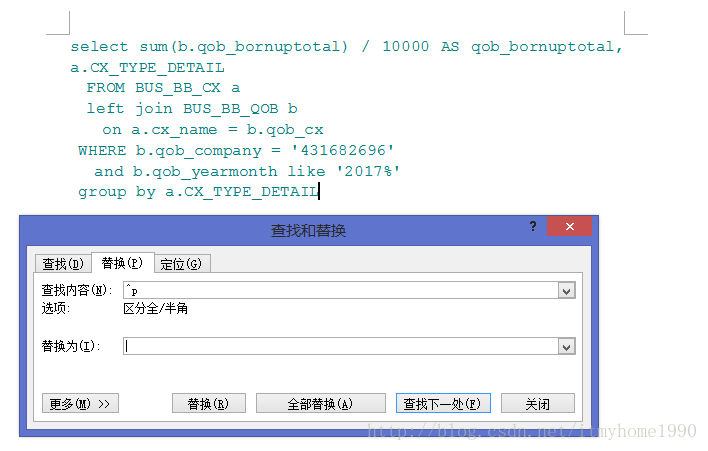Click the text like '2017%'
Viewport: 708px width, 451px height.
(x=344, y=172)
